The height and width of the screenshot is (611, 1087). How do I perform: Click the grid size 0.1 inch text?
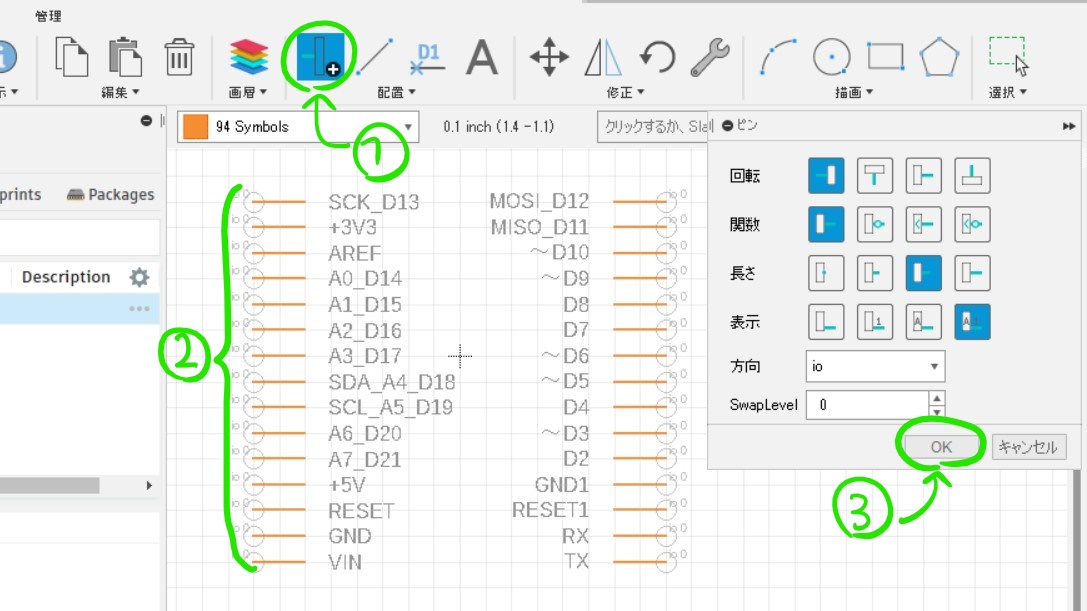[498, 127]
